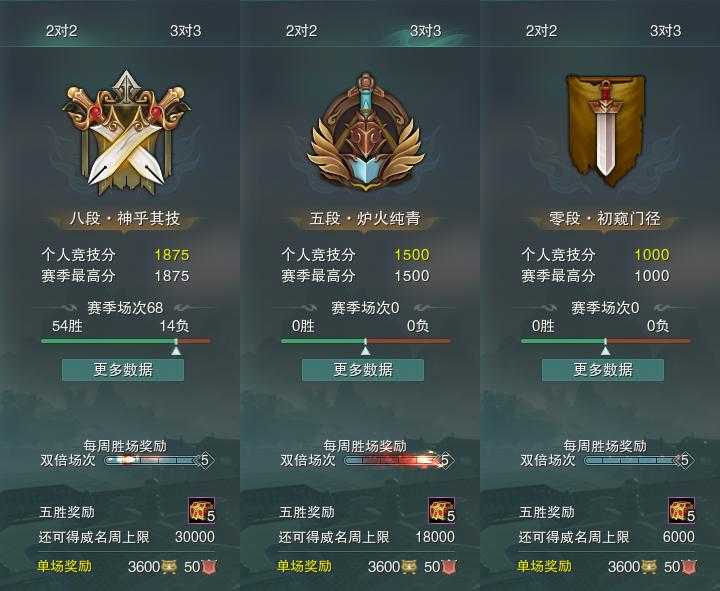Open the 五胜奖励 reward item in middle panel
The image size is (720, 591).
coord(442,511)
